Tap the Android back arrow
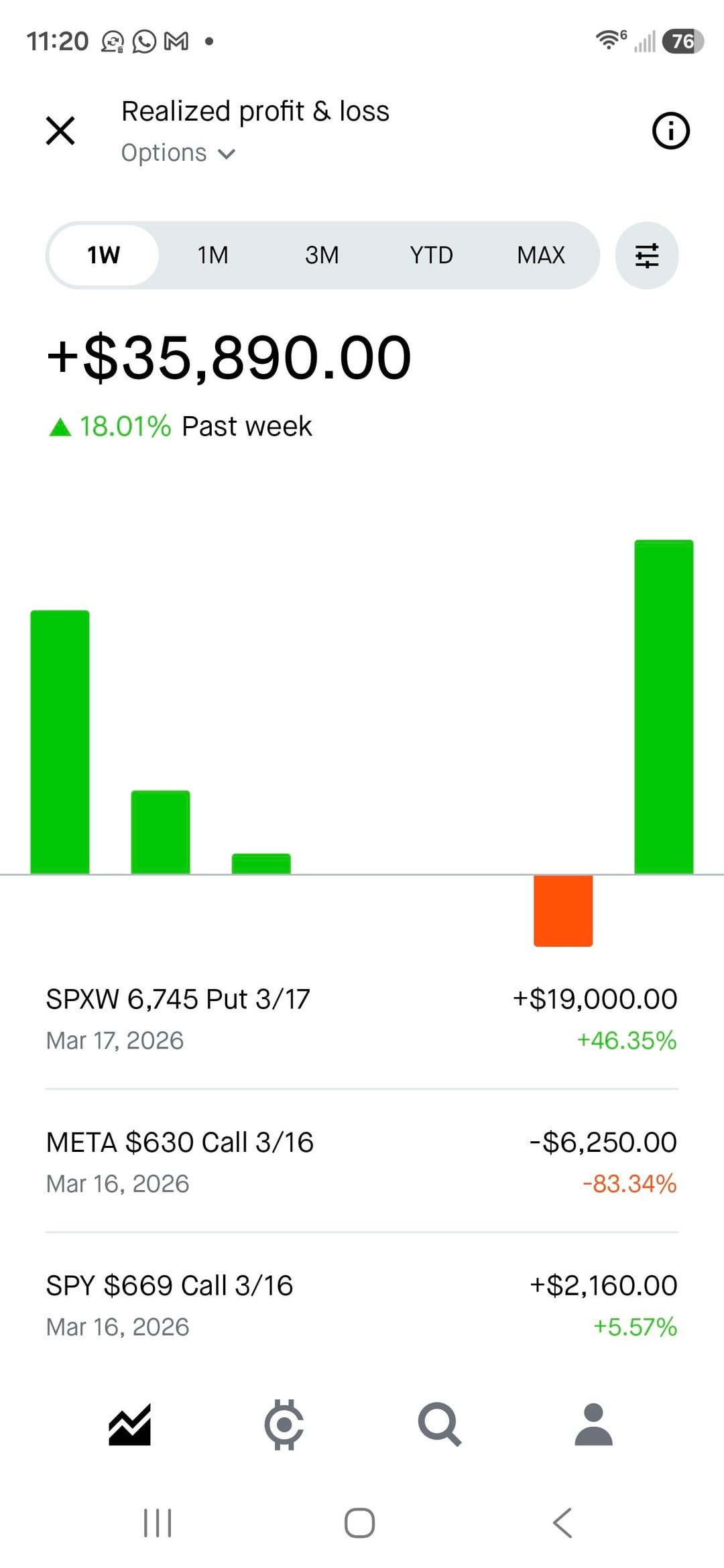Image resolution: width=724 pixels, height=1568 pixels. (562, 1522)
